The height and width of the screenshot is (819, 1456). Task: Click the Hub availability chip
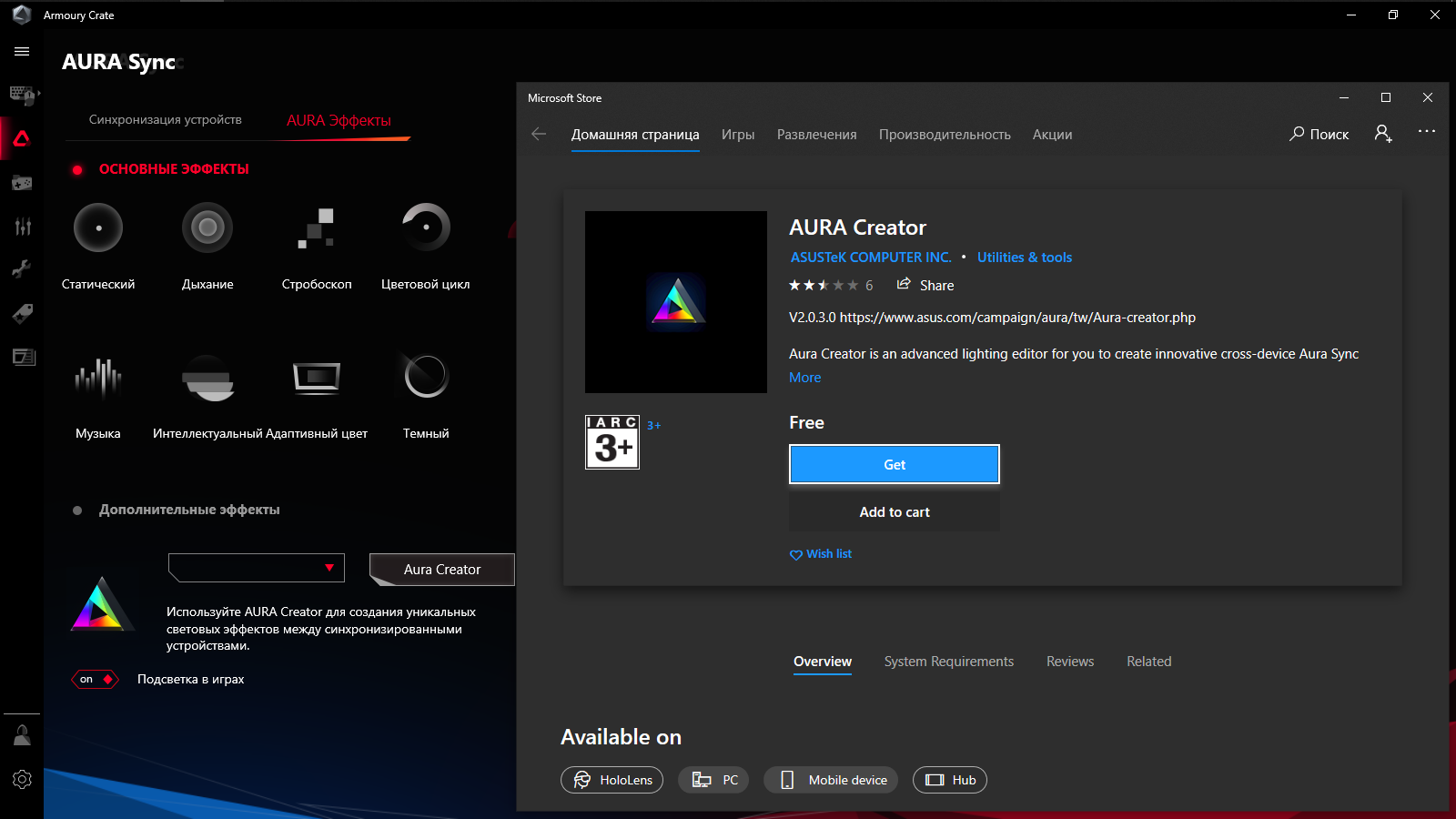pos(950,780)
